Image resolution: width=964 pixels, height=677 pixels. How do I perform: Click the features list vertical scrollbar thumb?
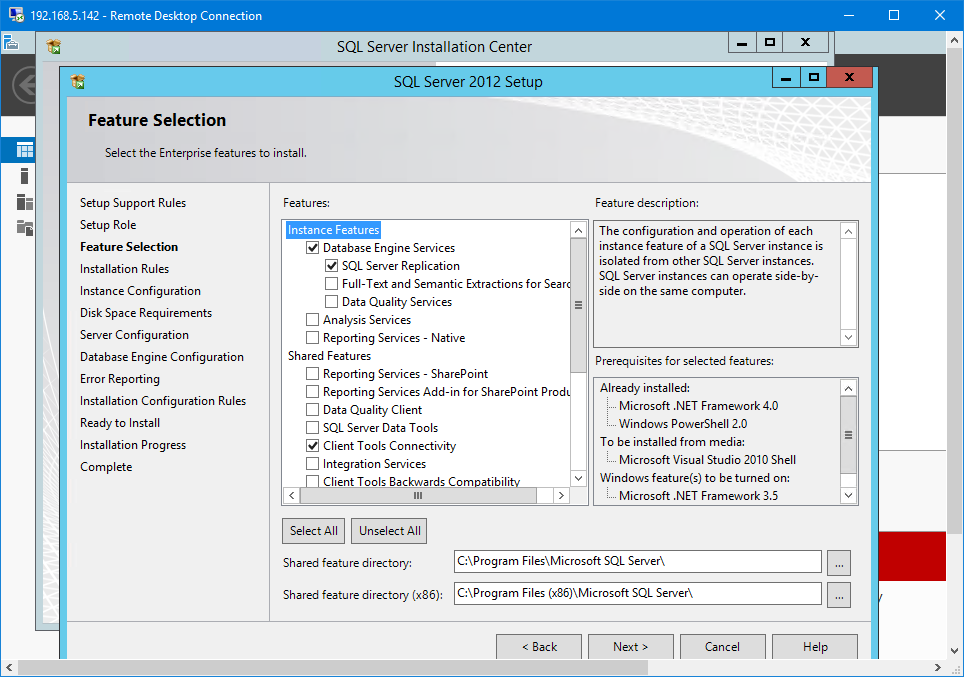pos(579,305)
